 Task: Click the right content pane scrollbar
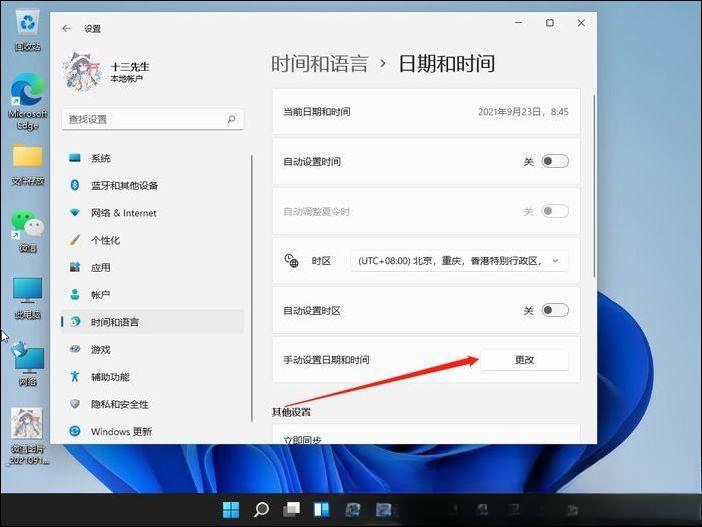[594, 186]
